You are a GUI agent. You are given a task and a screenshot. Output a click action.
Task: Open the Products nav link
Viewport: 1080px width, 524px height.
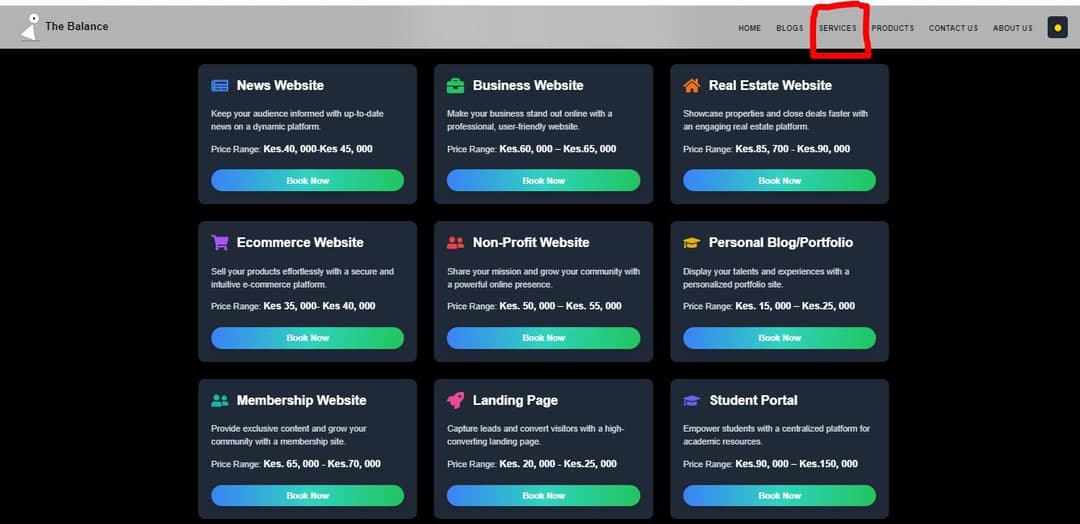[x=892, y=28]
